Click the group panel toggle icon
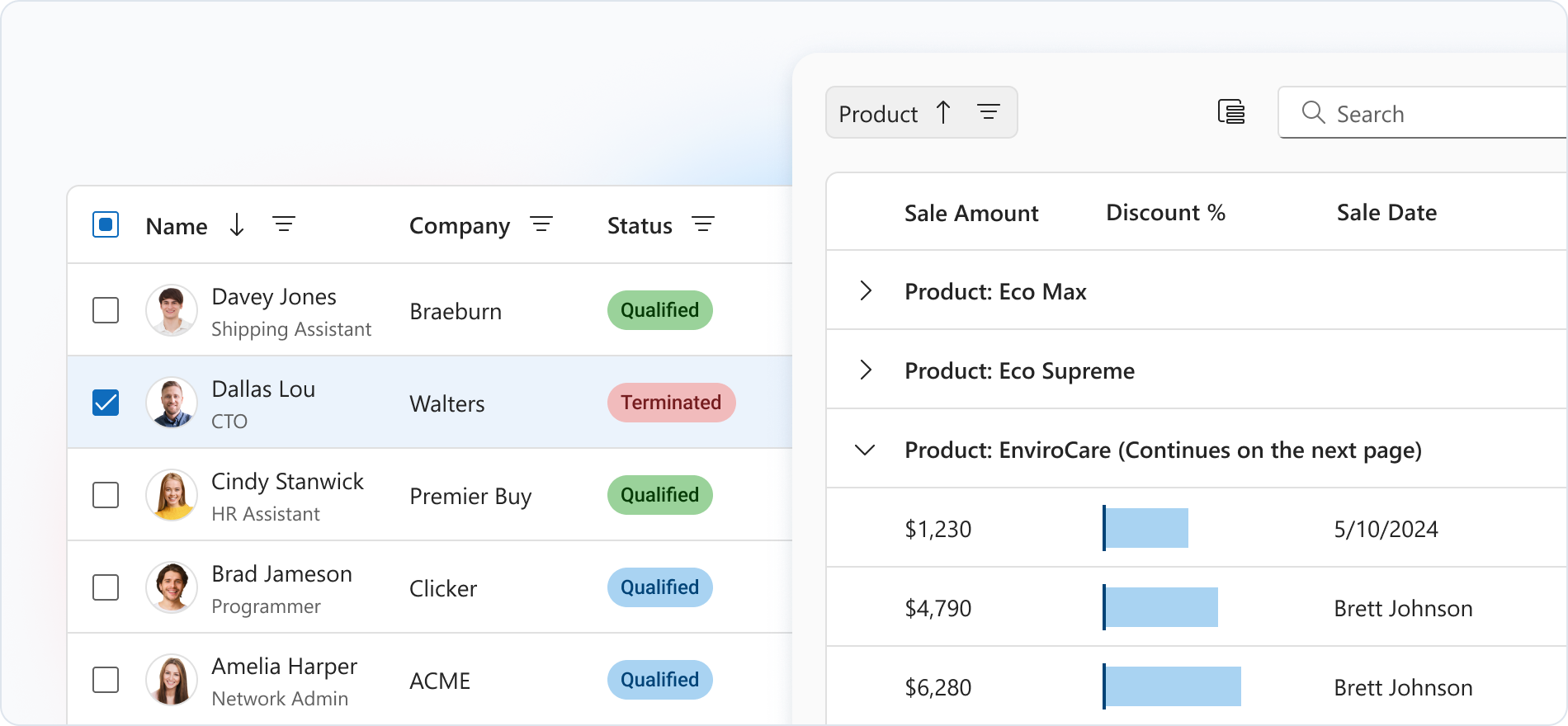 (x=1231, y=112)
